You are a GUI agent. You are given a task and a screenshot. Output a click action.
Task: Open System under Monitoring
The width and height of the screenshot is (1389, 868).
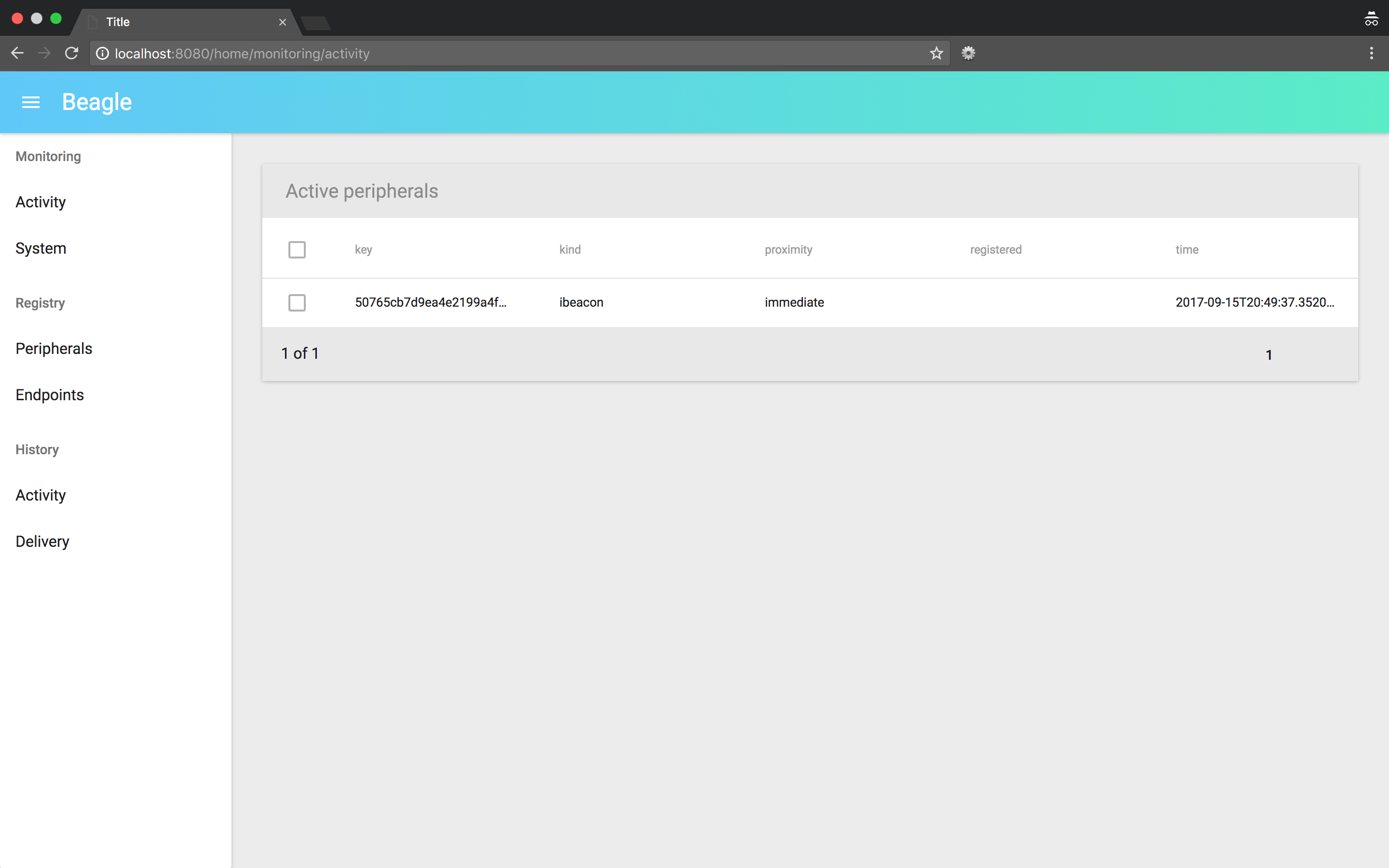[41, 248]
